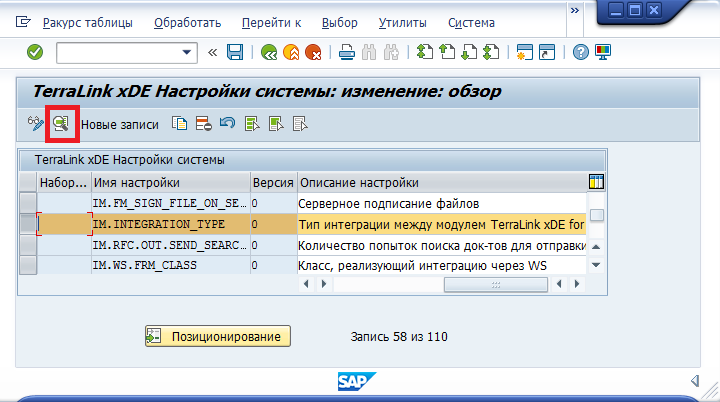This screenshot has height=402, width=720.
Task: Click the Delete row icon
Action: pos(203,124)
